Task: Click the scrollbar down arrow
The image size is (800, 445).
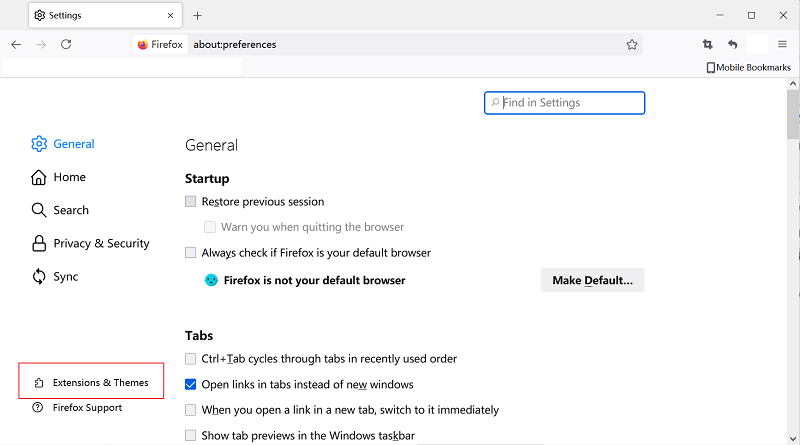Action: [793, 439]
